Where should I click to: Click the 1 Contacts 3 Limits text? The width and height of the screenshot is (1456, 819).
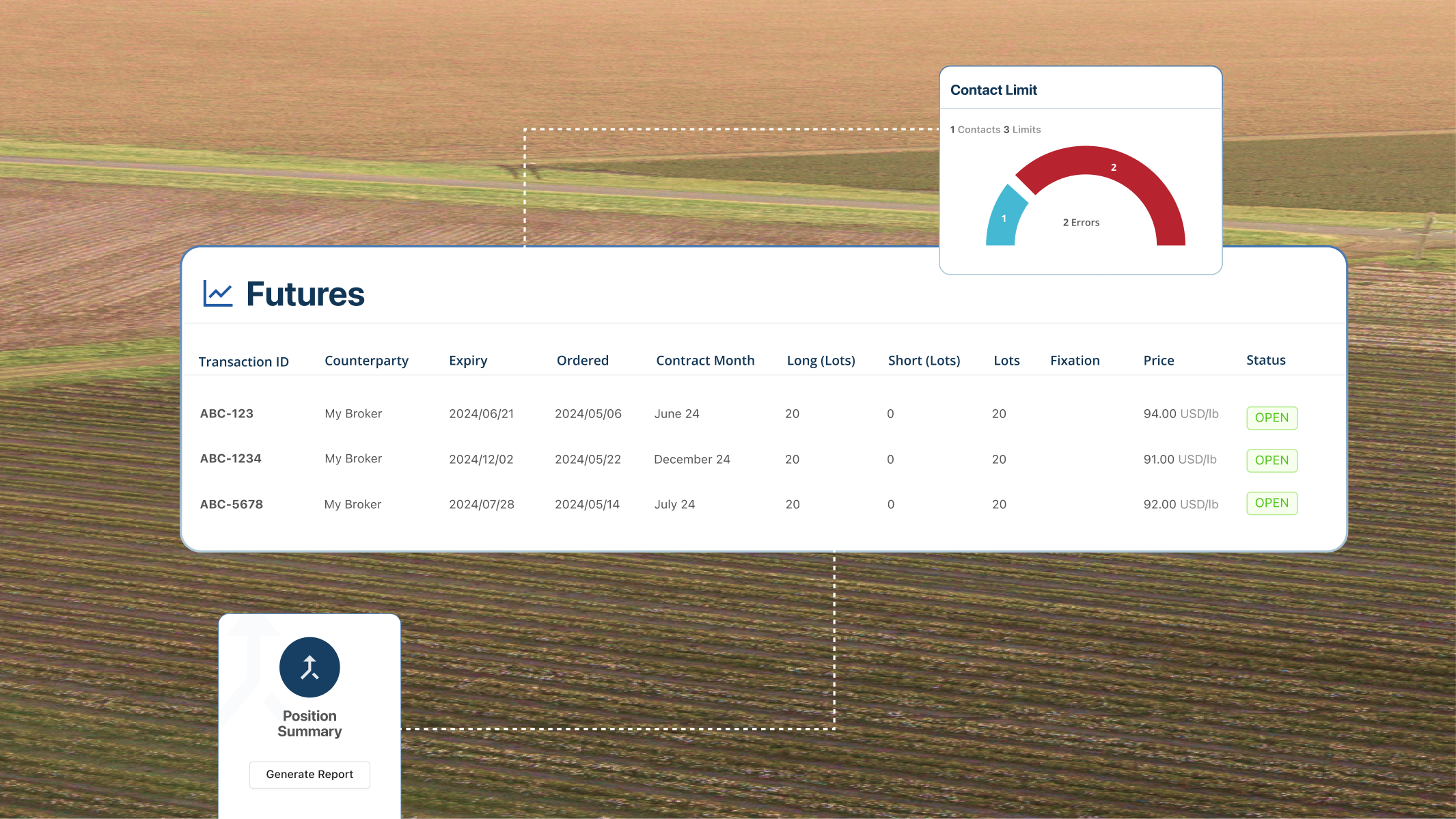[x=995, y=130]
